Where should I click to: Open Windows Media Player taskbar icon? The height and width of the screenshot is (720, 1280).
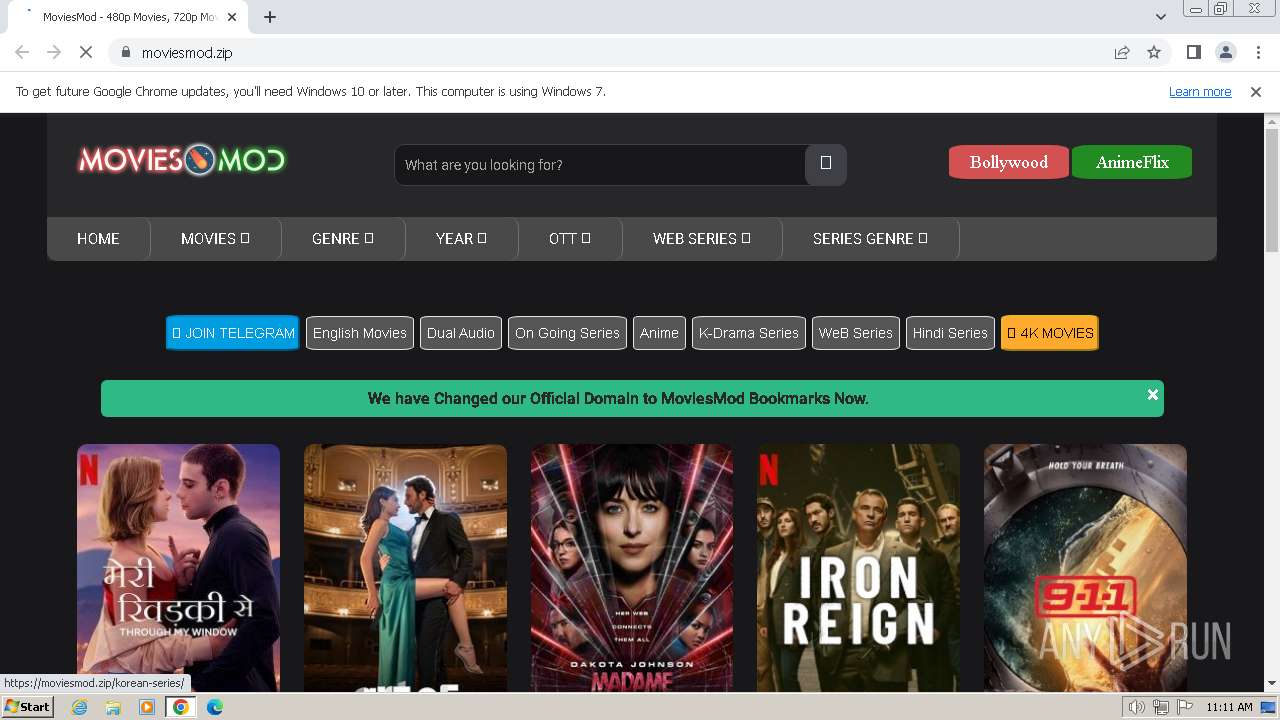[x=147, y=707]
